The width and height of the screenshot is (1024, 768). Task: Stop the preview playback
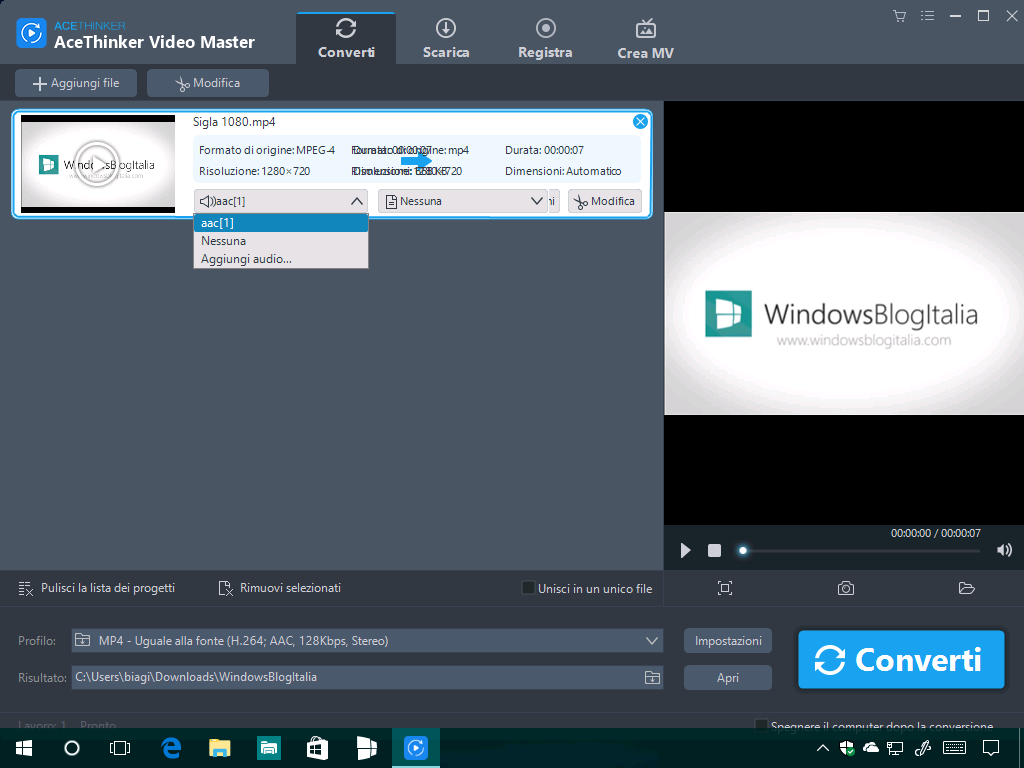click(x=714, y=551)
